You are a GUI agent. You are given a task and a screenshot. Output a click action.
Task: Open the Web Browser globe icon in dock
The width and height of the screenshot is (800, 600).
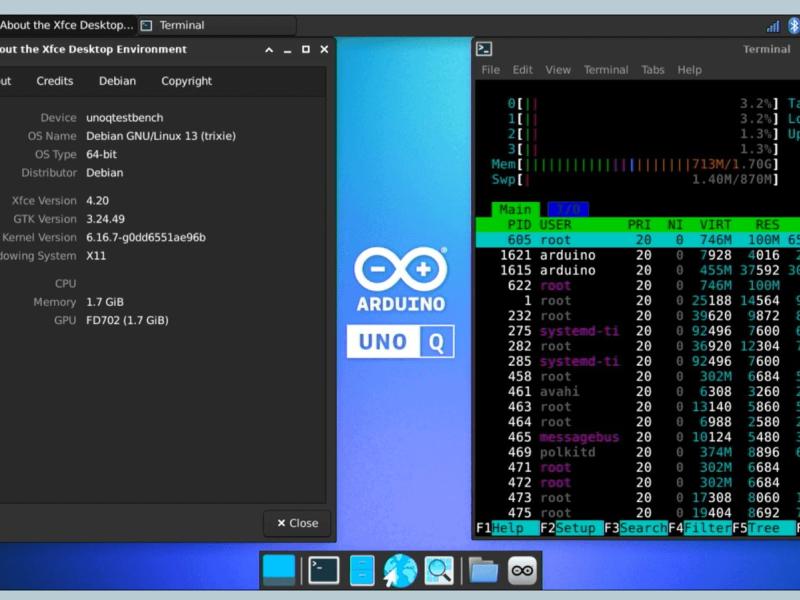(400, 570)
